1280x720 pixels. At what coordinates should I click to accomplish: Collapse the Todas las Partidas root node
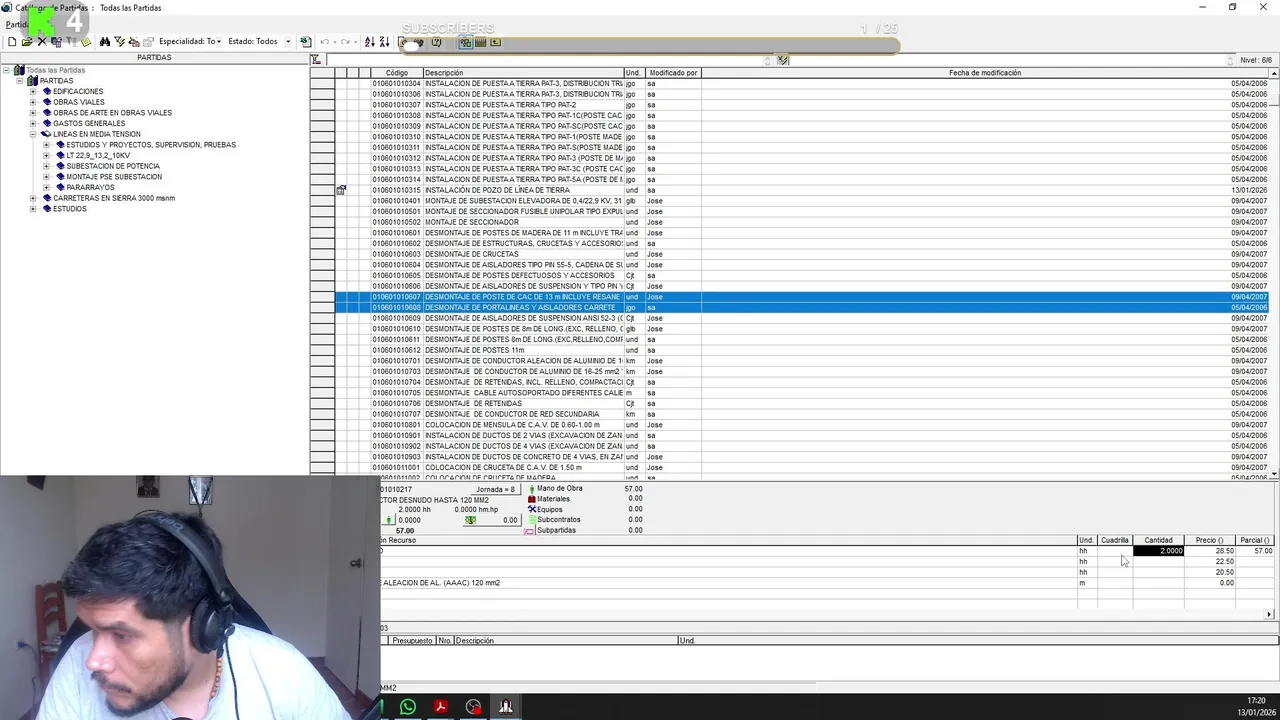click(x=6, y=70)
